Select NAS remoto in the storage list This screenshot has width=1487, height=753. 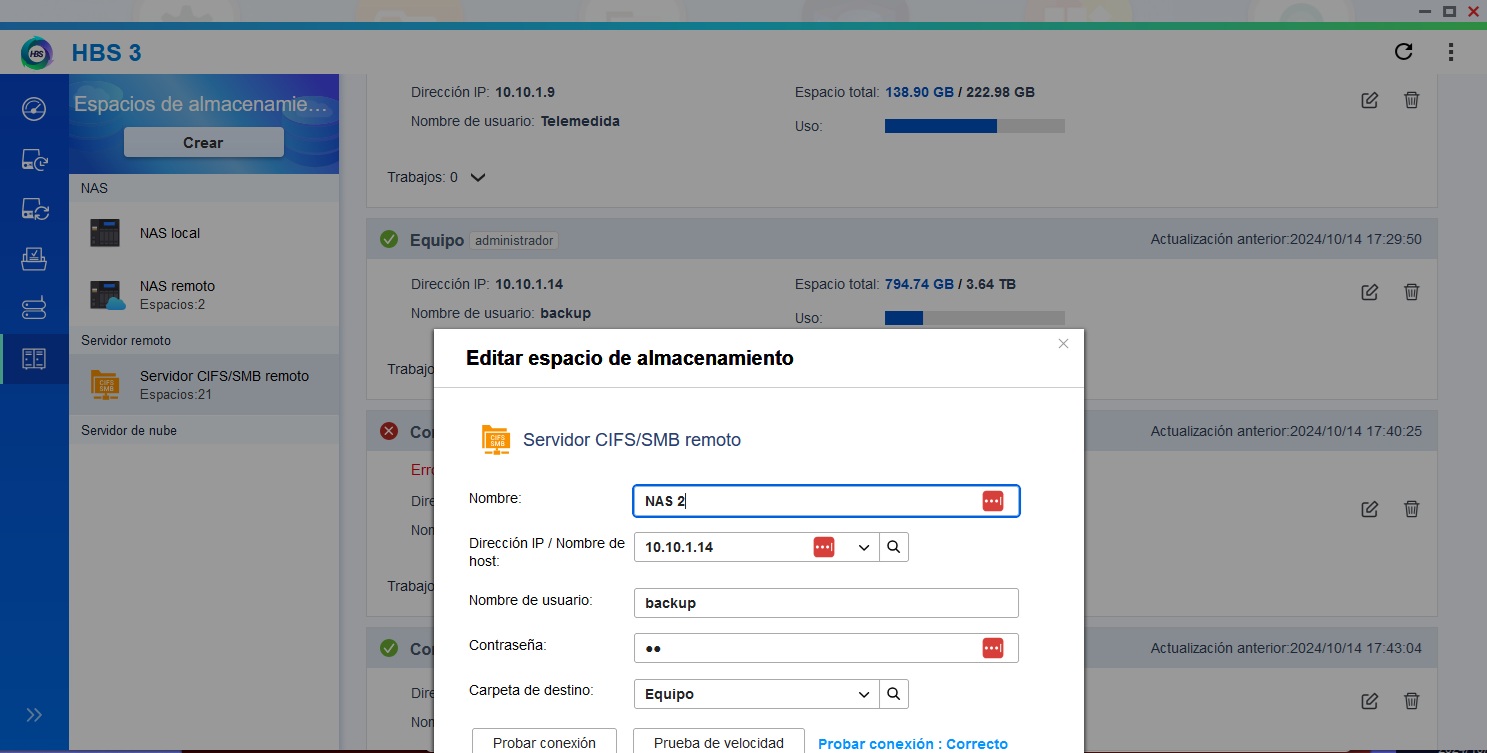click(177, 294)
